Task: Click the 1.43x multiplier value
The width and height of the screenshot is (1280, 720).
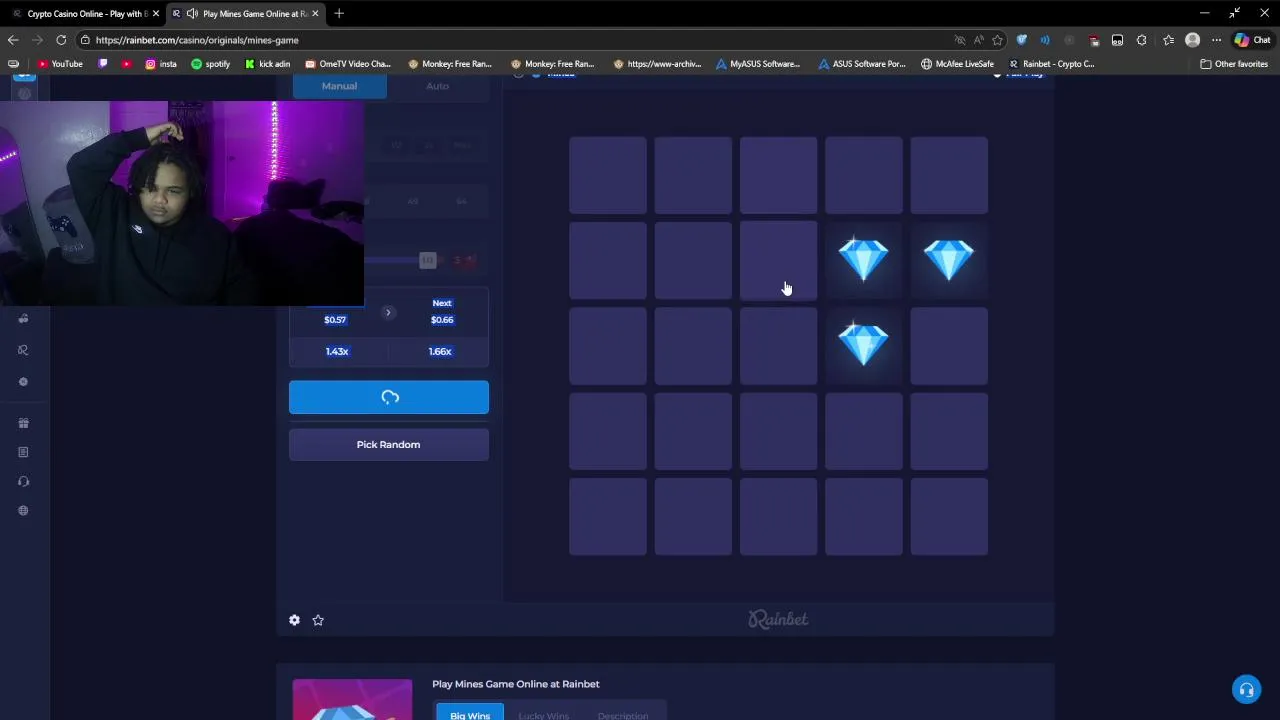Action: pyautogui.click(x=337, y=351)
